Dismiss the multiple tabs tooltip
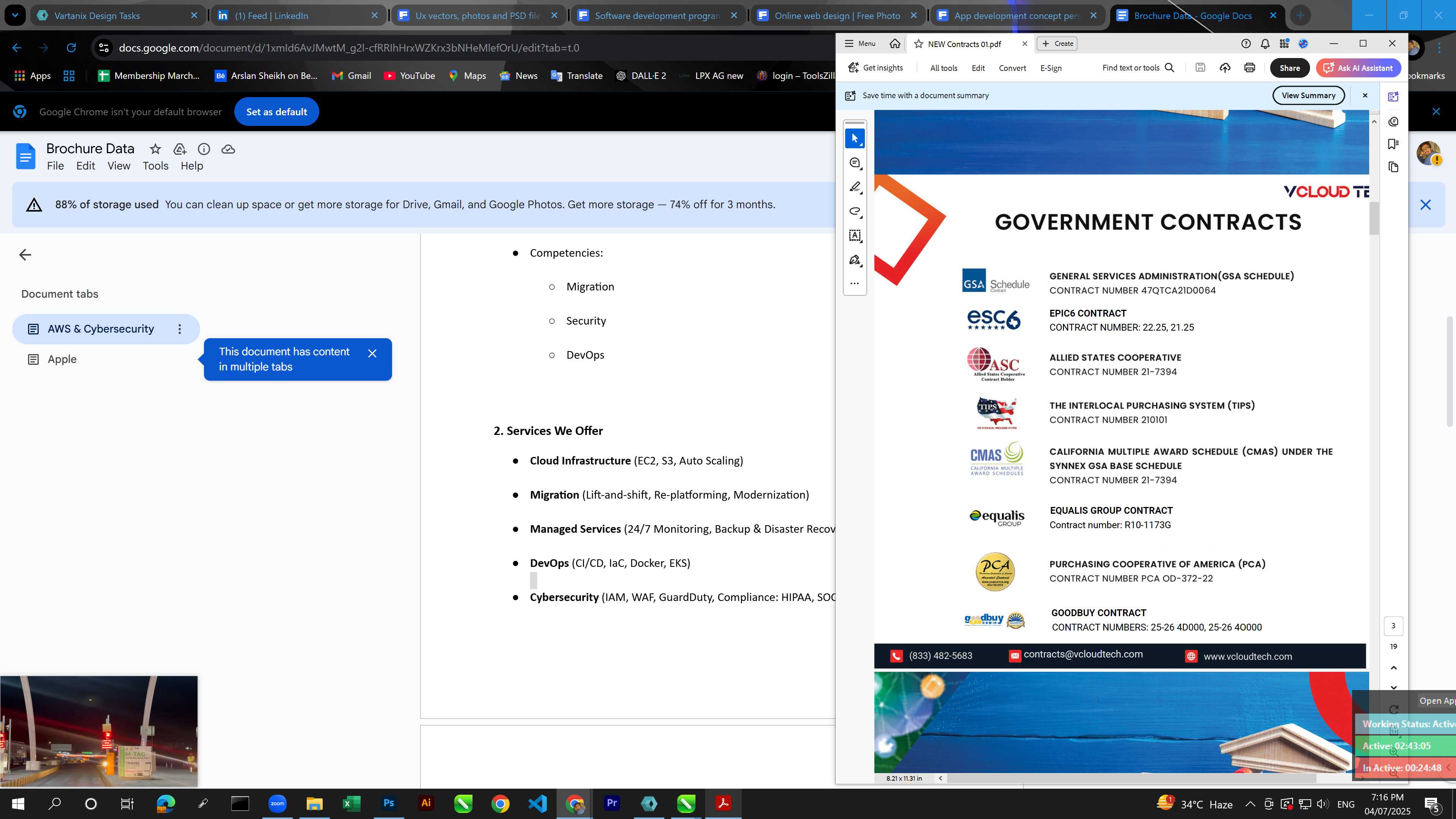This screenshot has width=1456, height=819. [372, 353]
